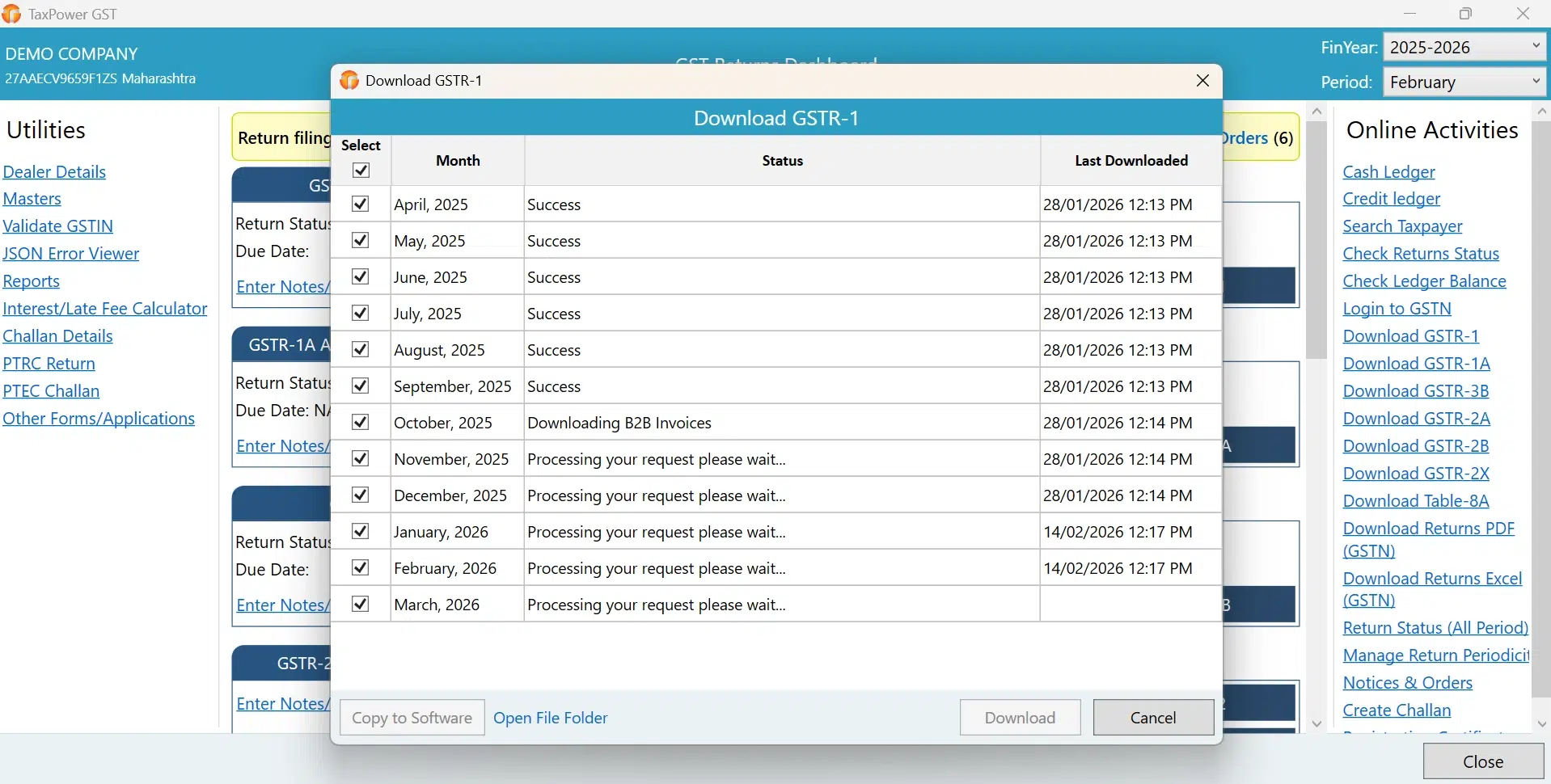Untick the March, 2026 row checkbox

coord(361,605)
